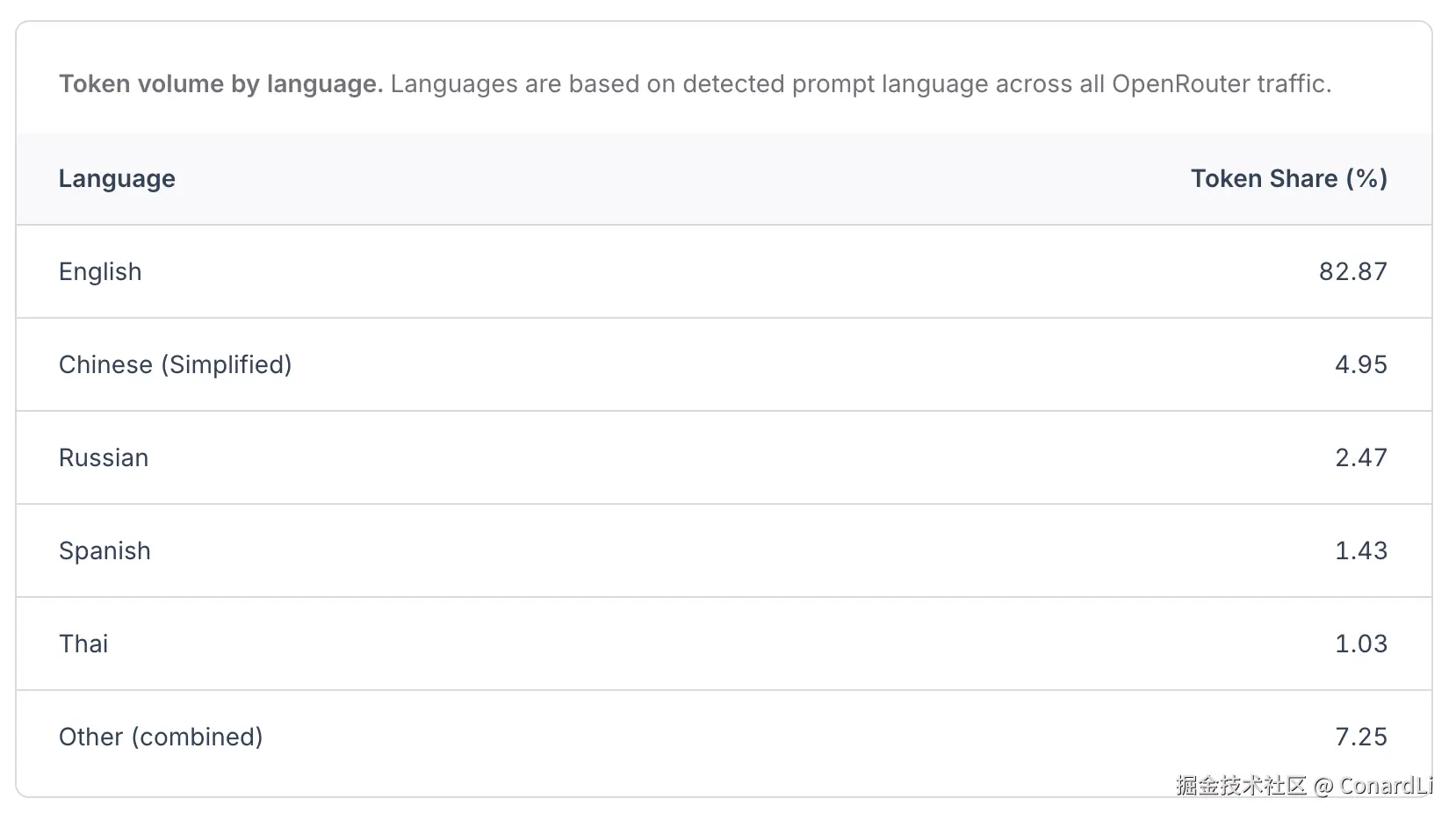Select the "Other (combined)" row label
Viewport: 1456px width, 820px height.
tap(161, 737)
